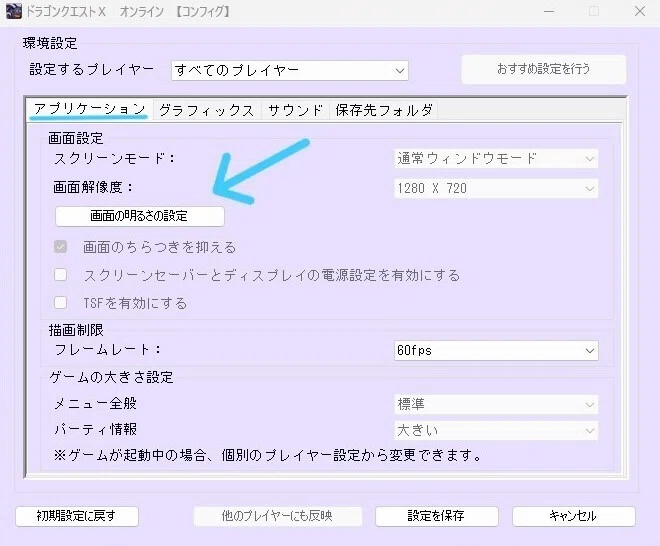
Task: Enable the TSFを有効にする checkbox
Action: point(61,303)
